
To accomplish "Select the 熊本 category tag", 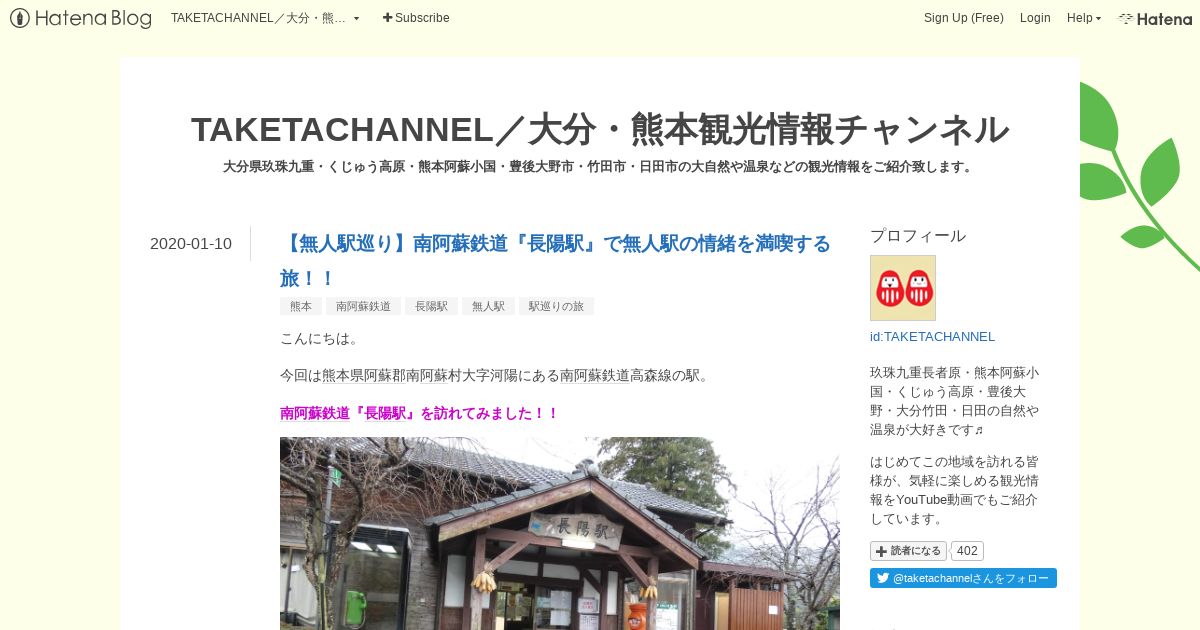I will coord(301,307).
